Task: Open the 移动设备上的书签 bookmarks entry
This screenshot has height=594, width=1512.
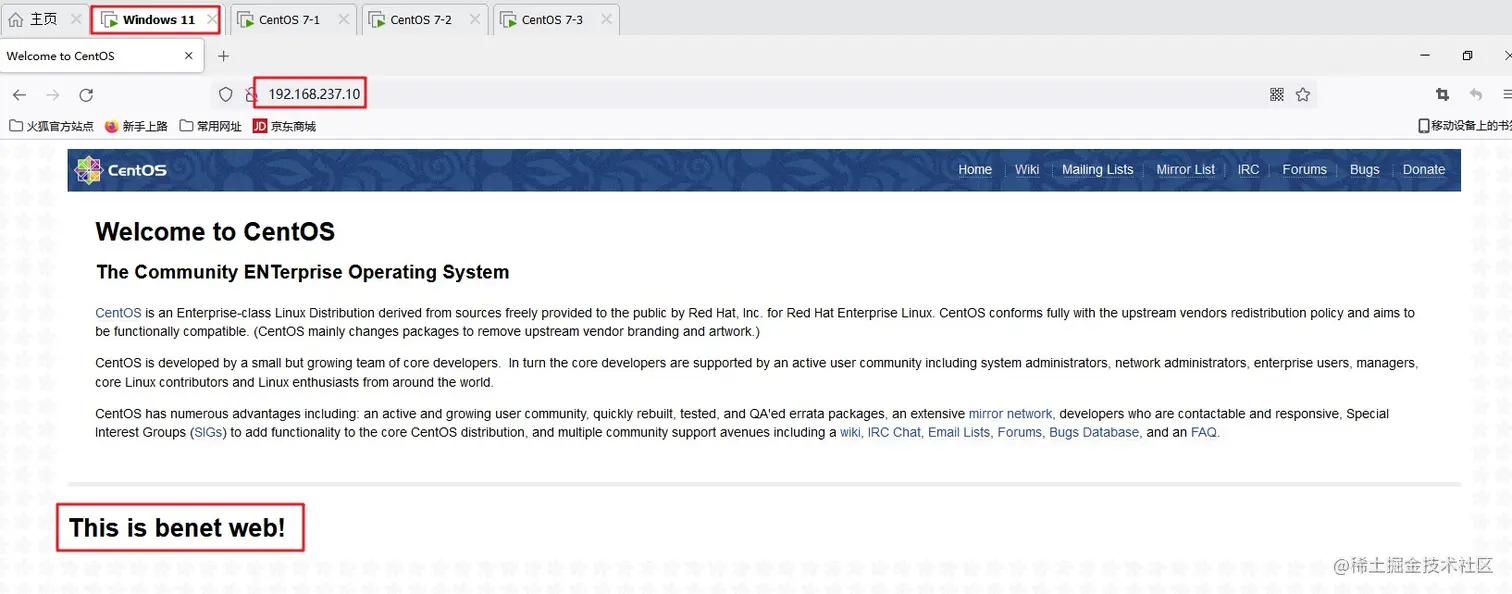Action: point(1465,126)
